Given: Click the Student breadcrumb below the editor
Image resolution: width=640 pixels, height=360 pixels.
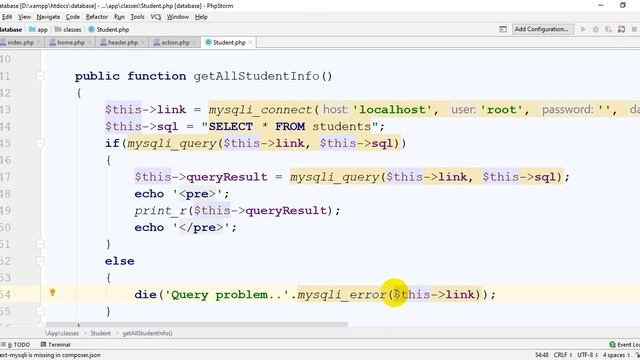Looking at the screenshot, I should (x=100, y=333).
